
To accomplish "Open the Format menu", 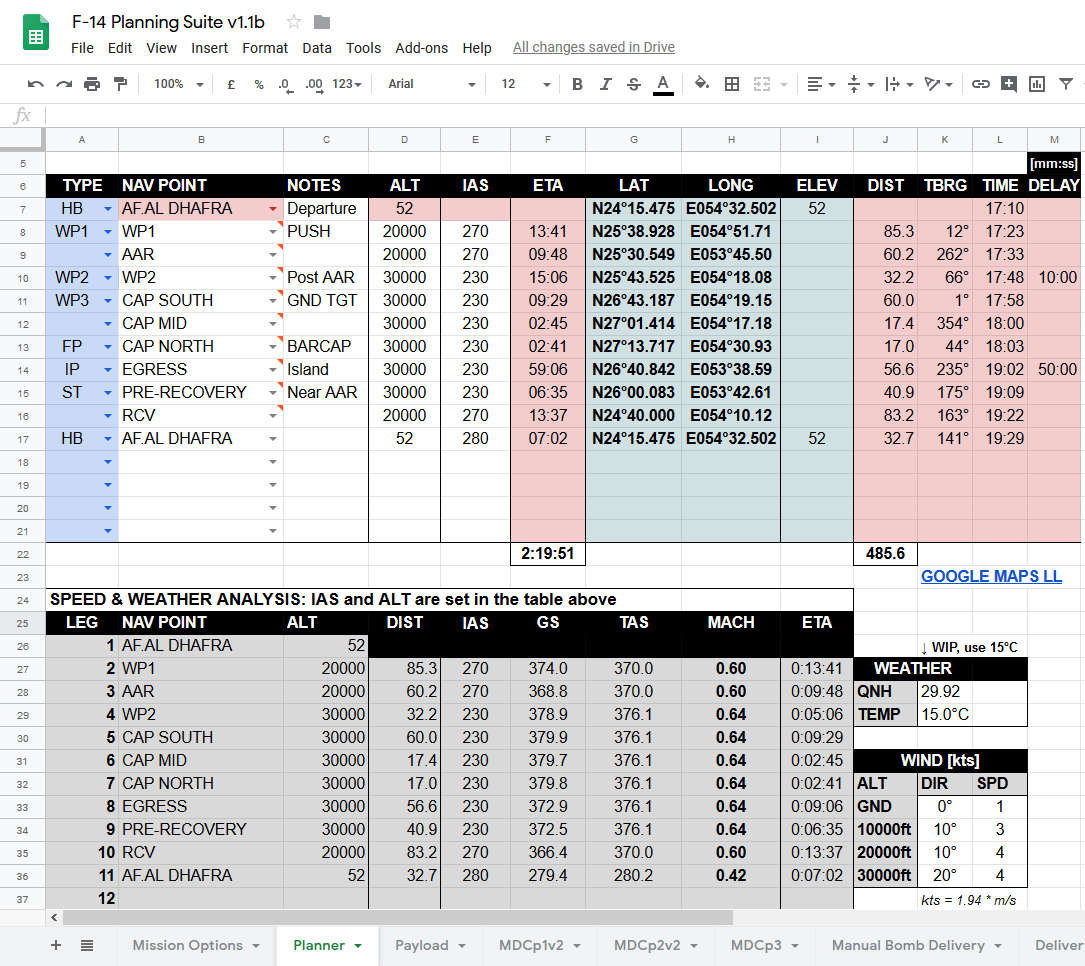I will (264, 47).
